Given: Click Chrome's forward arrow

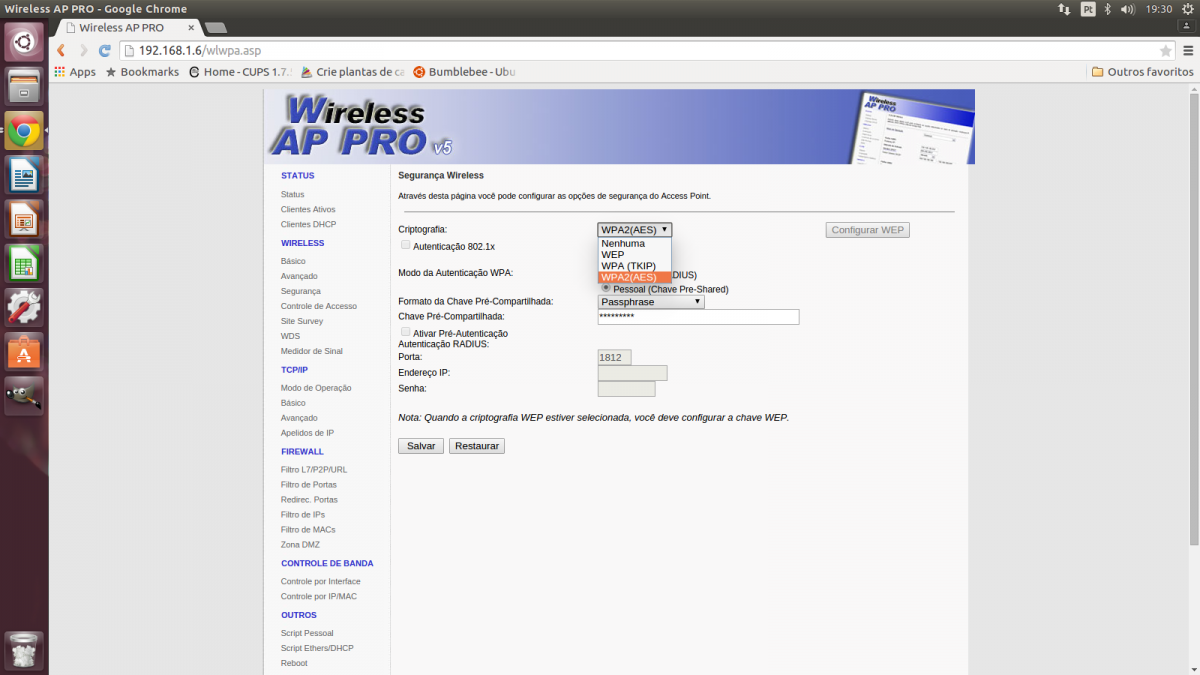Looking at the screenshot, I should click(x=83, y=50).
